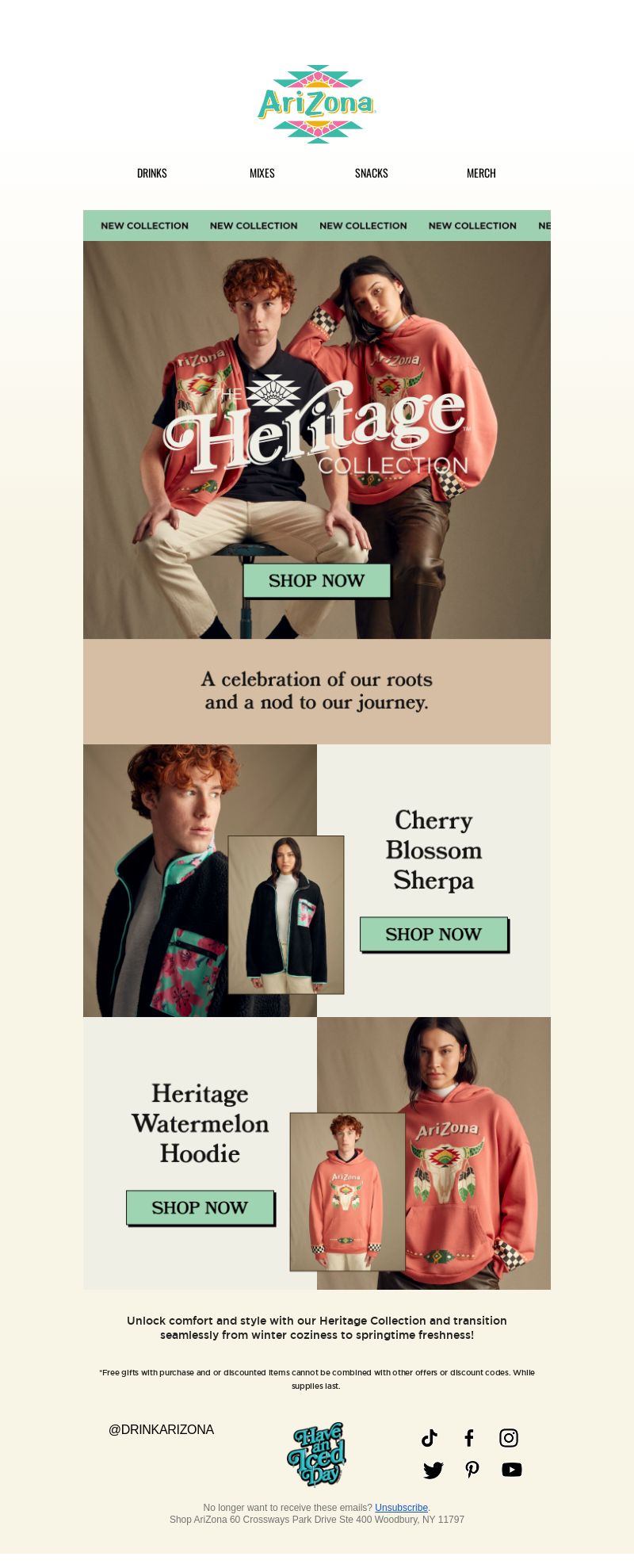Open the DRINKS menu item

152,173
